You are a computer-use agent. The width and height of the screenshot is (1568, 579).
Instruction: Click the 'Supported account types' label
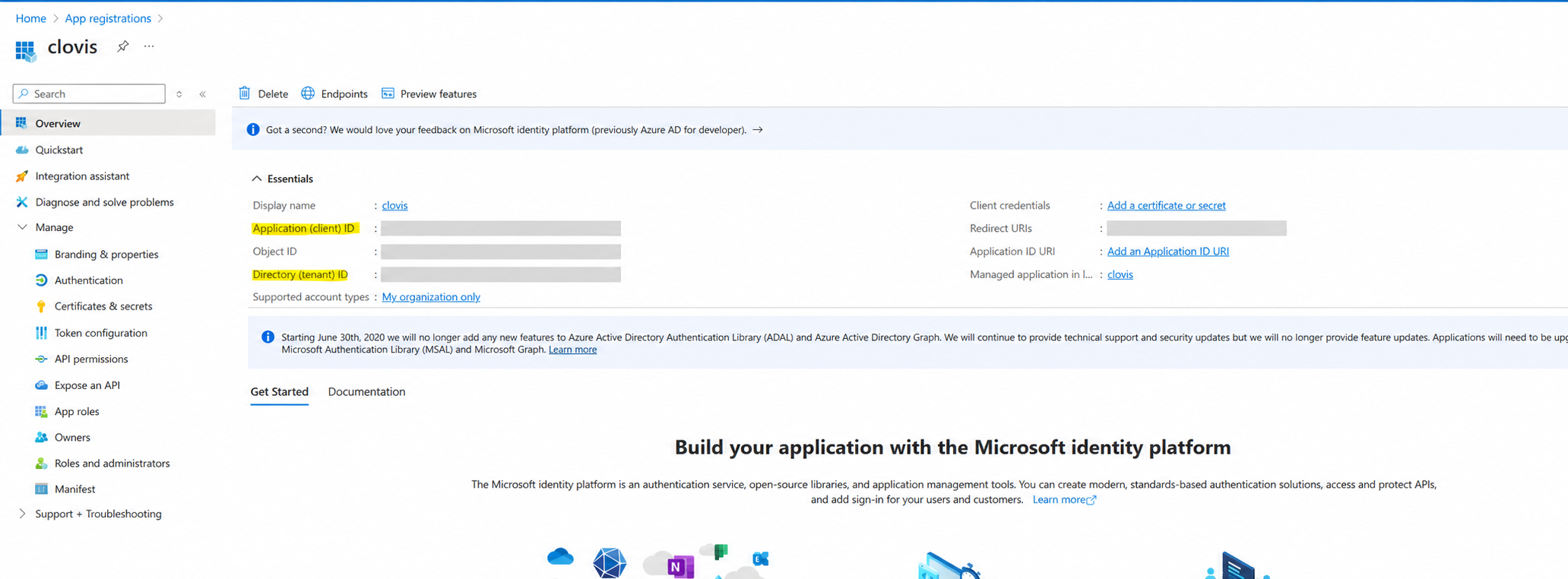click(x=311, y=297)
